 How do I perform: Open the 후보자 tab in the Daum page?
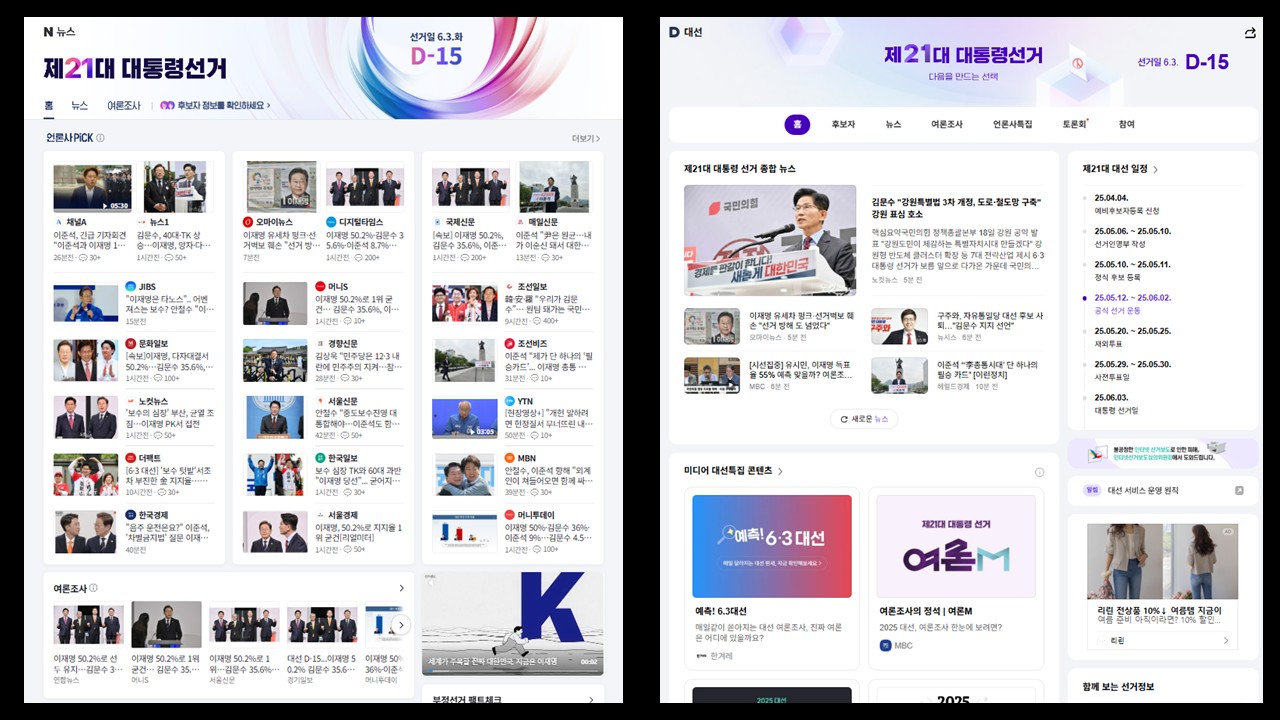click(843, 124)
